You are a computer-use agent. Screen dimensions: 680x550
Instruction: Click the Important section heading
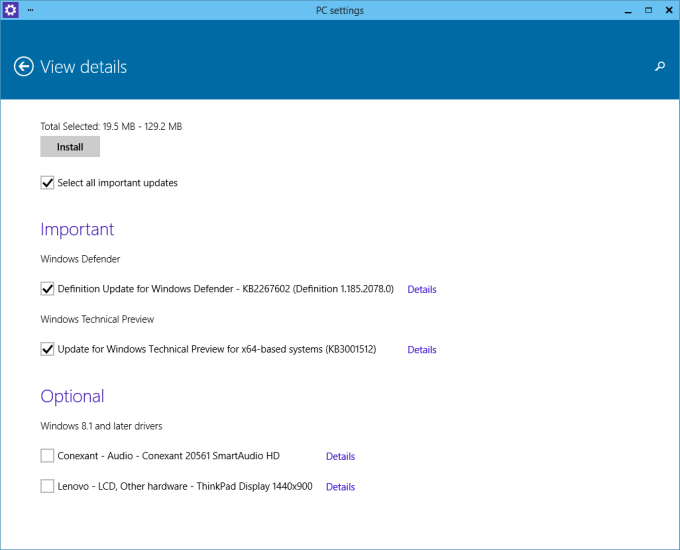[x=77, y=229]
